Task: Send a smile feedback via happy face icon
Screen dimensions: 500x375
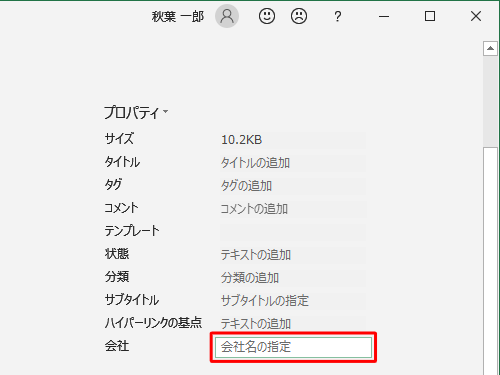Action: pyautogui.click(x=267, y=16)
